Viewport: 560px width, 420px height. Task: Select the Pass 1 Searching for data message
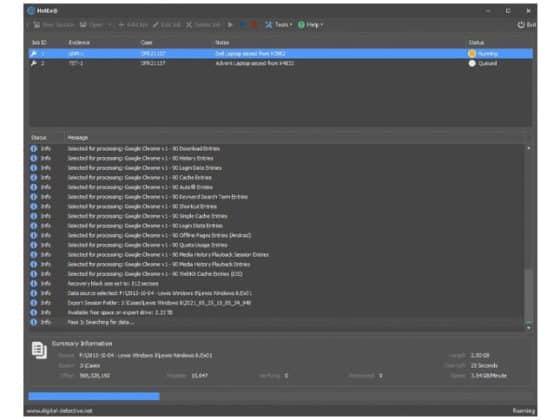(x=101, y=322)
